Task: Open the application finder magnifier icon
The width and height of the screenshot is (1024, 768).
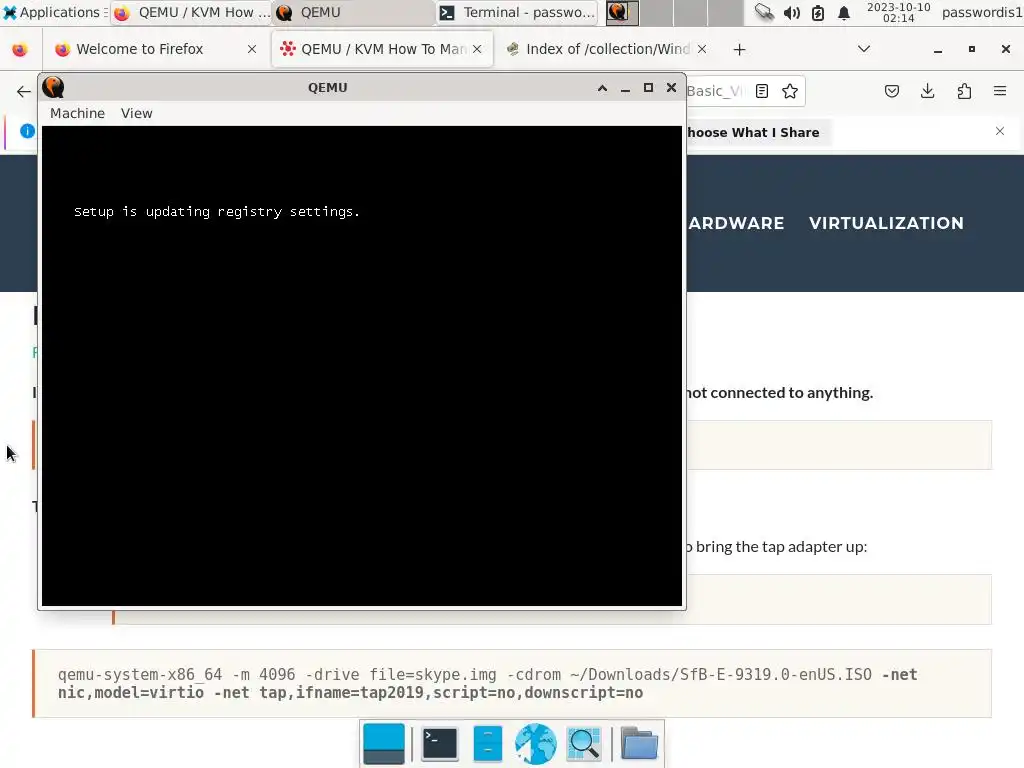Action: (x=584, y=744)
